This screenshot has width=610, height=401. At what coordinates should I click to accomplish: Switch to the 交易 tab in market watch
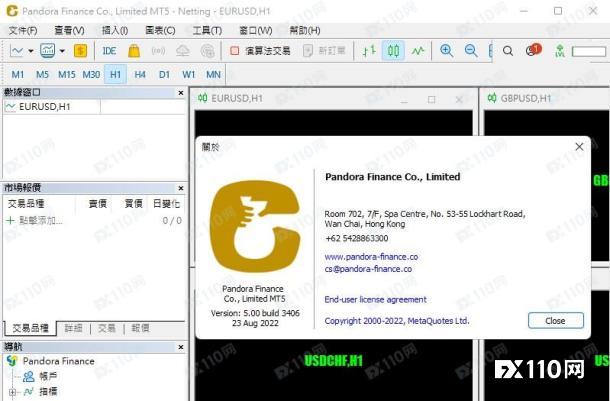click(x=107, y=328)
